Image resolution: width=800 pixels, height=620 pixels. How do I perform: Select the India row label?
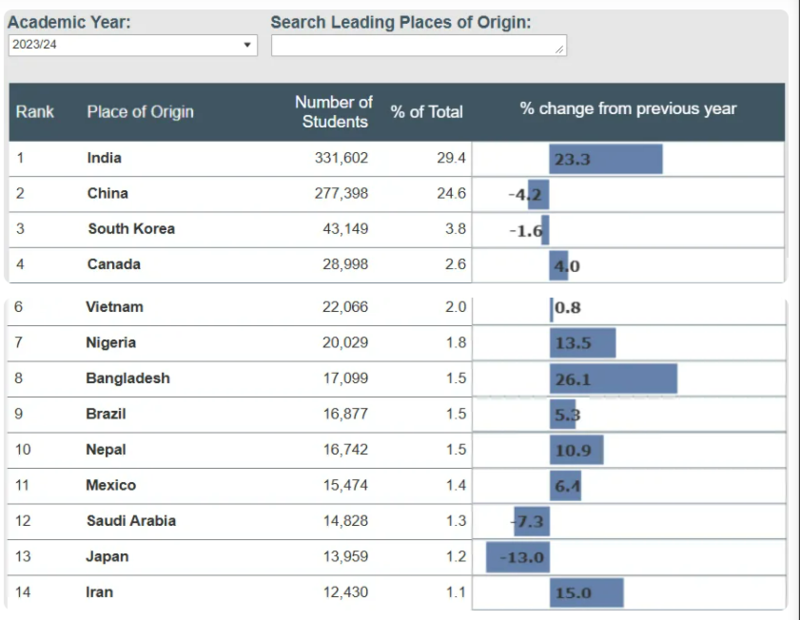click(x=104, y=158)
